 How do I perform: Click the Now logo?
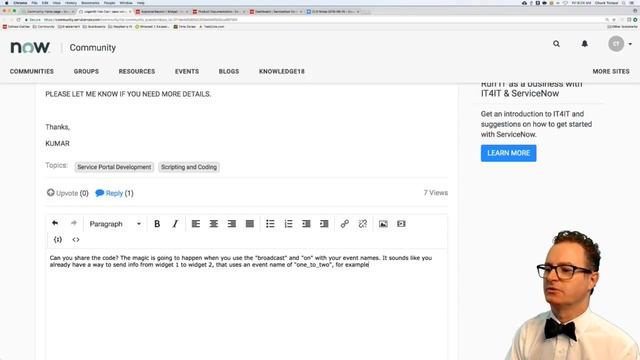coord(30,47)
